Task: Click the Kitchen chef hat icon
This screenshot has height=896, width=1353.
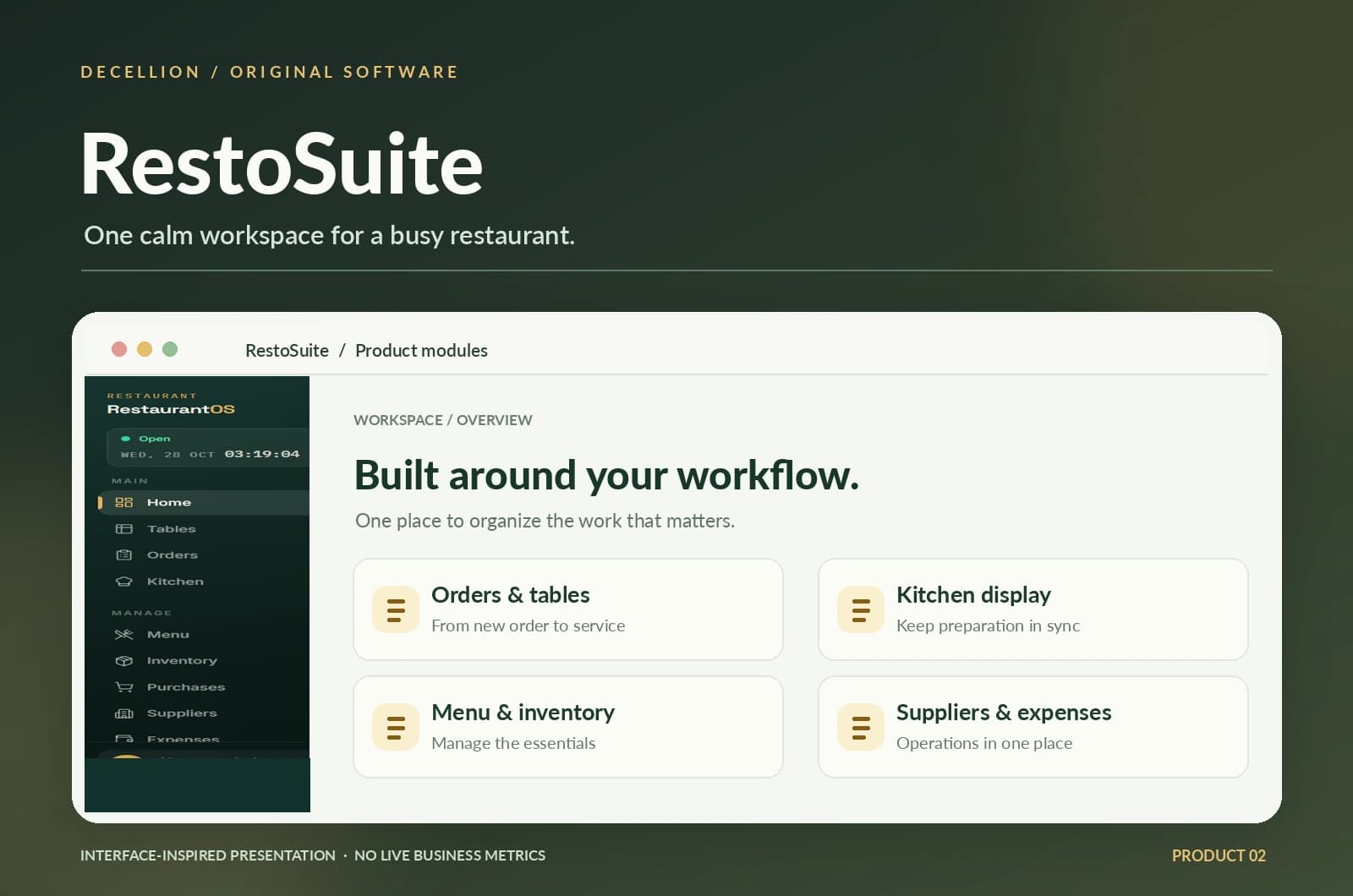Action: coord(124,582)
